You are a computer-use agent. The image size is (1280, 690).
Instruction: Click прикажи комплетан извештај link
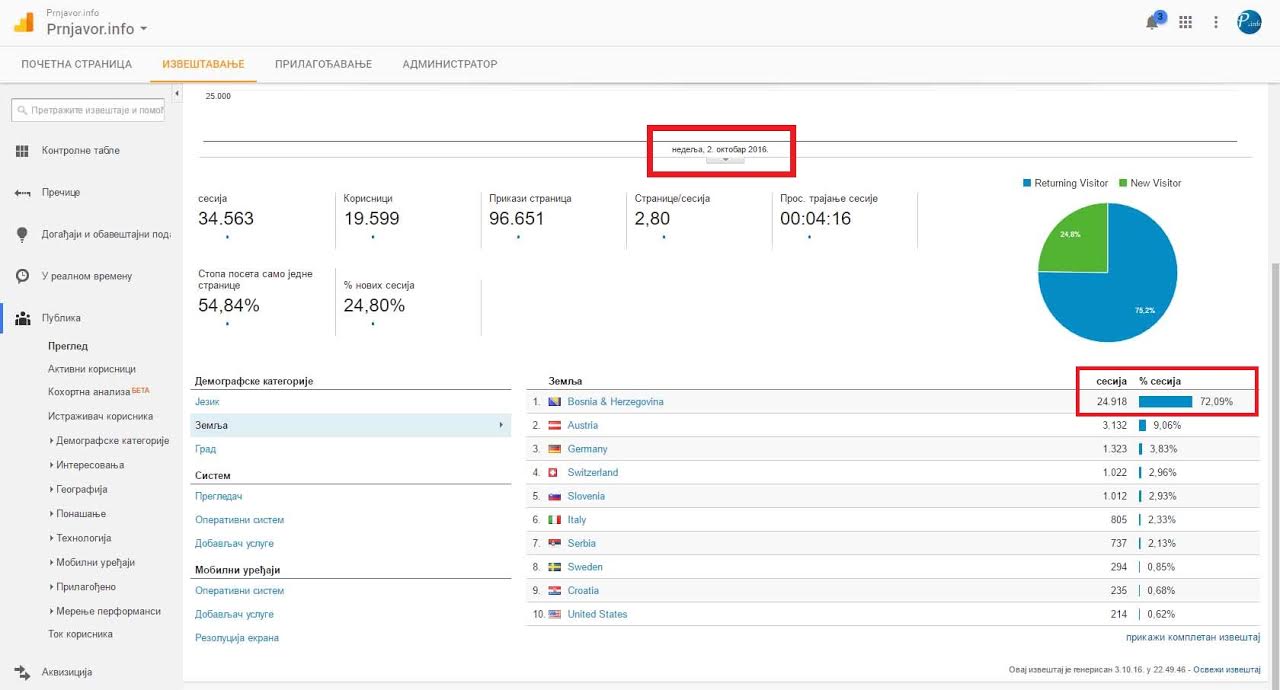[1193, 637]
